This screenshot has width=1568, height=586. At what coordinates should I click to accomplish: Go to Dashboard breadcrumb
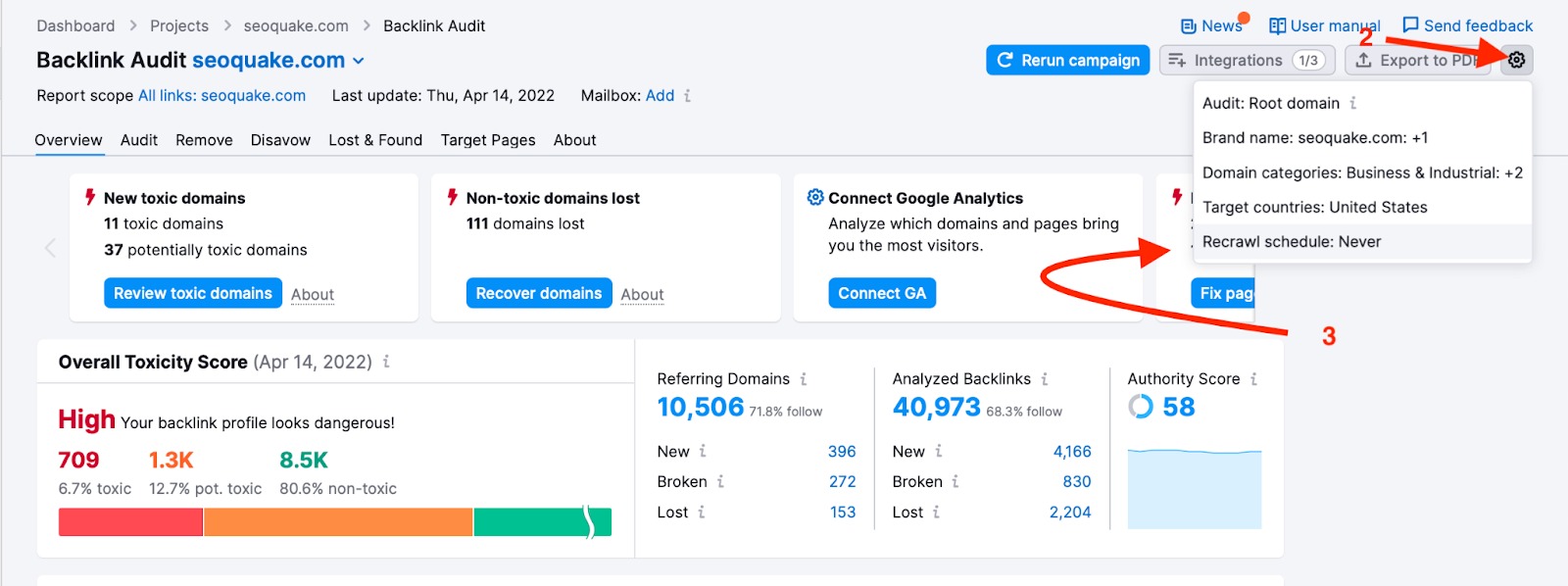pyautogui.click(x=75, y=25)
